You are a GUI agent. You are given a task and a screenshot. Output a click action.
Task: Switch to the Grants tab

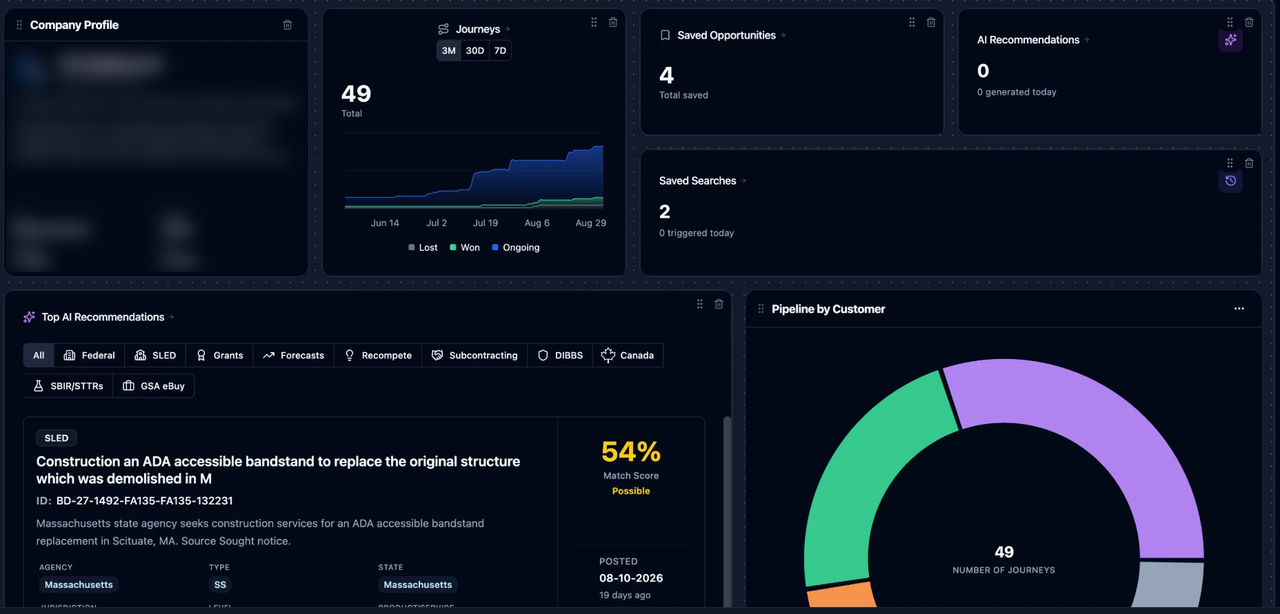pyautogui.click(x=220, y=355)
